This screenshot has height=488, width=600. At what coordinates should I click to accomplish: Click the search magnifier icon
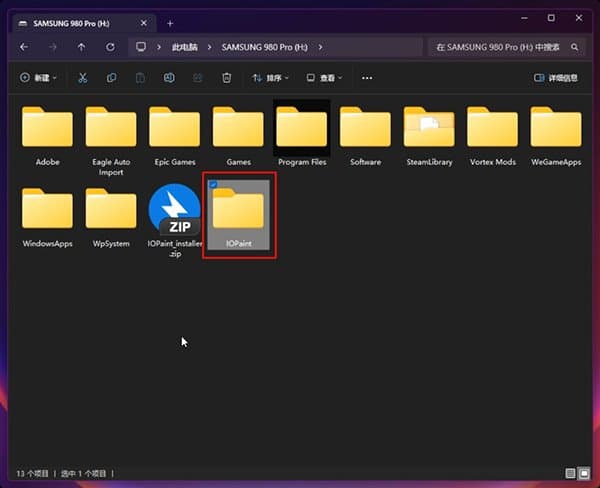(x=574, y=47)
